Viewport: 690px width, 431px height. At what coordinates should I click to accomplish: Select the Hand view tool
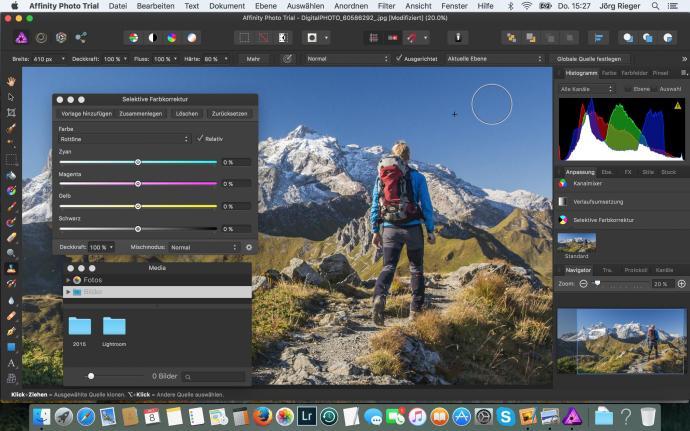11,81
